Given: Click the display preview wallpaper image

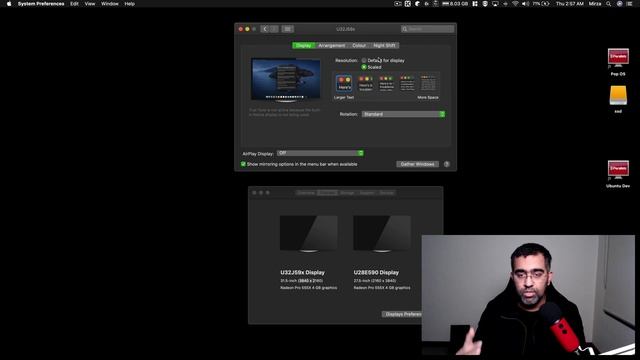Looking at the screenshot, I should [x=286, y=79].
